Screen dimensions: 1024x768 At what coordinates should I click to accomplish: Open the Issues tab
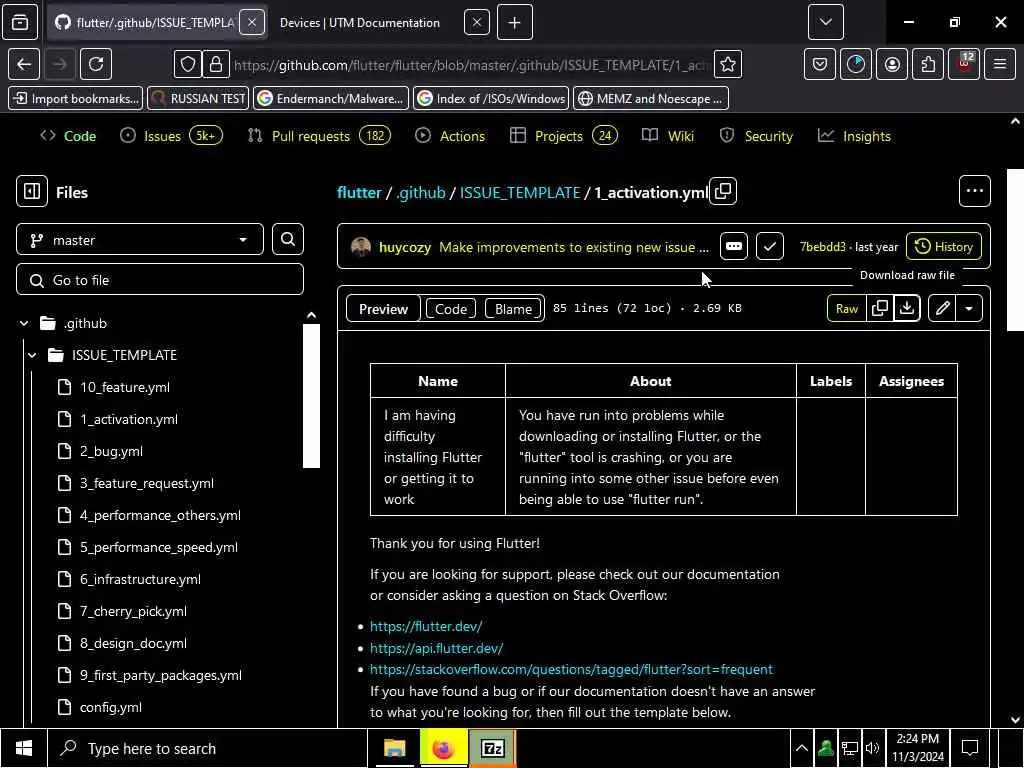pos(171,136)
